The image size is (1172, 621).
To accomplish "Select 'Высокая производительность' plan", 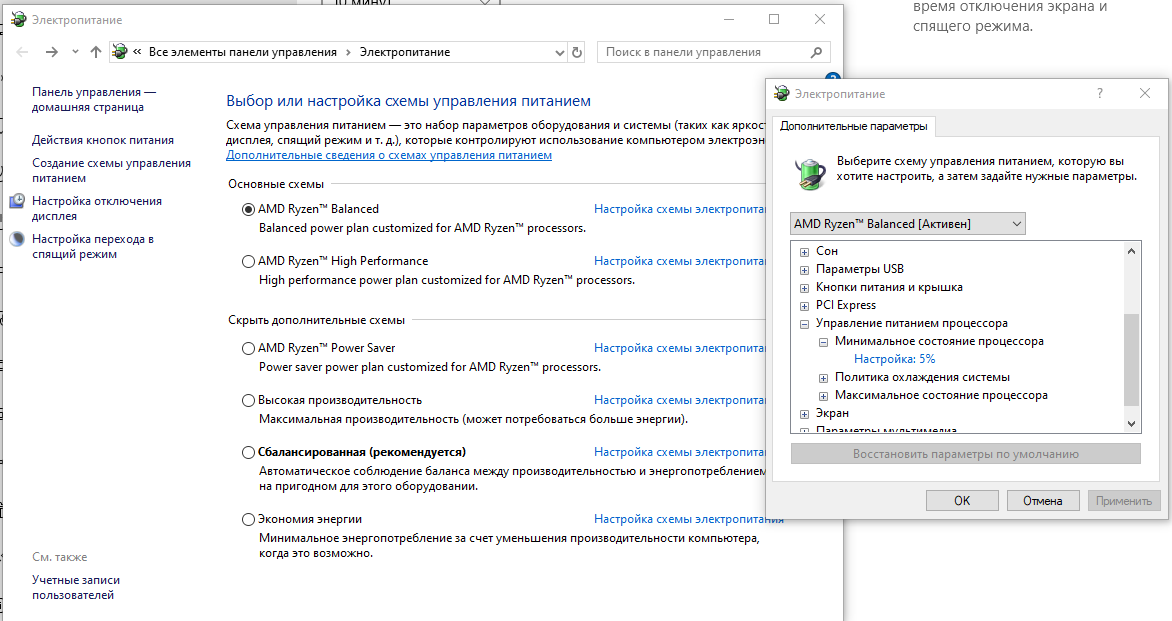I will pyautogui.click(x=248, y=401).
